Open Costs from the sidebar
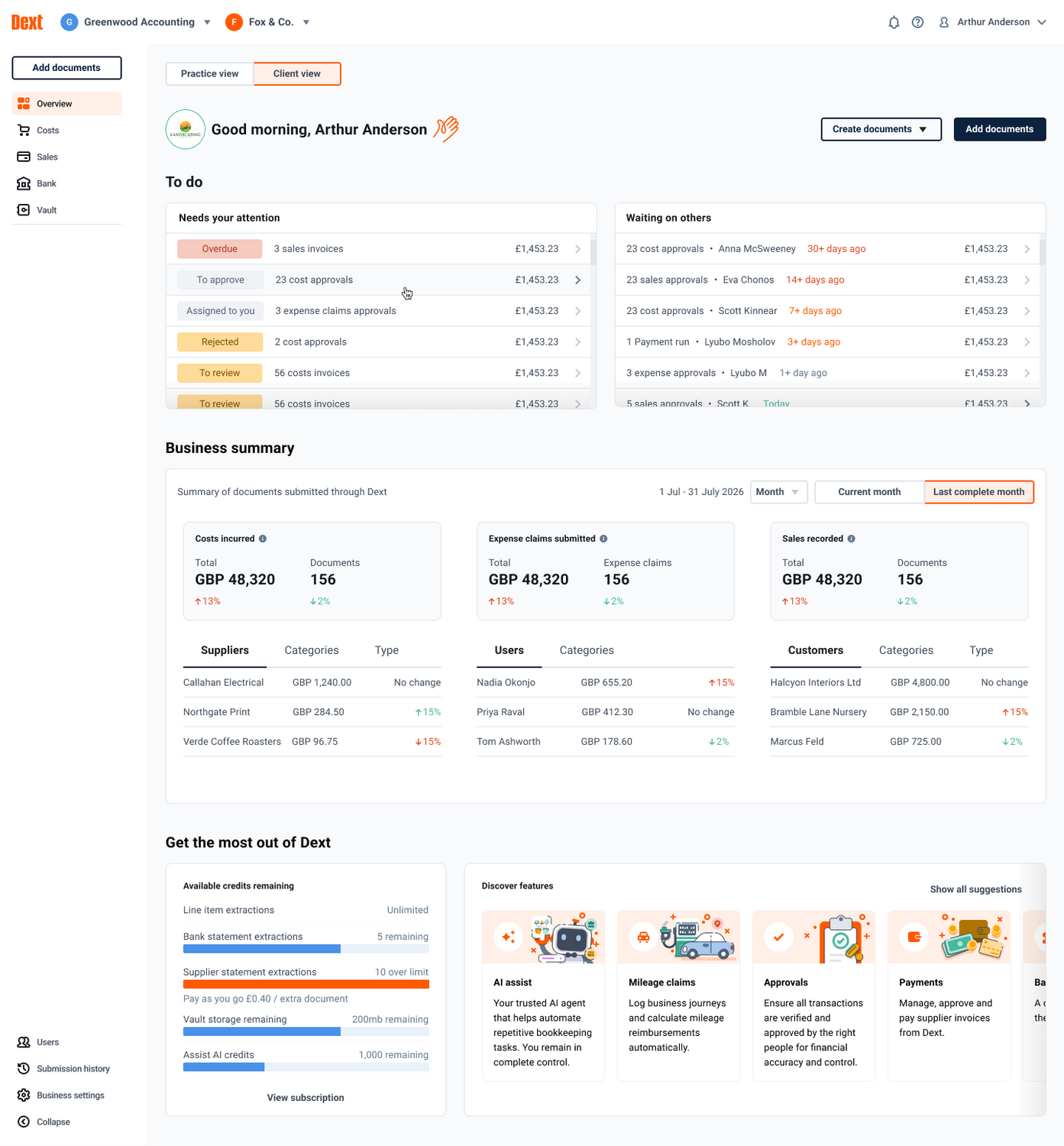The height and width of the screenshot is (1146, 1064). pos(67,131)
